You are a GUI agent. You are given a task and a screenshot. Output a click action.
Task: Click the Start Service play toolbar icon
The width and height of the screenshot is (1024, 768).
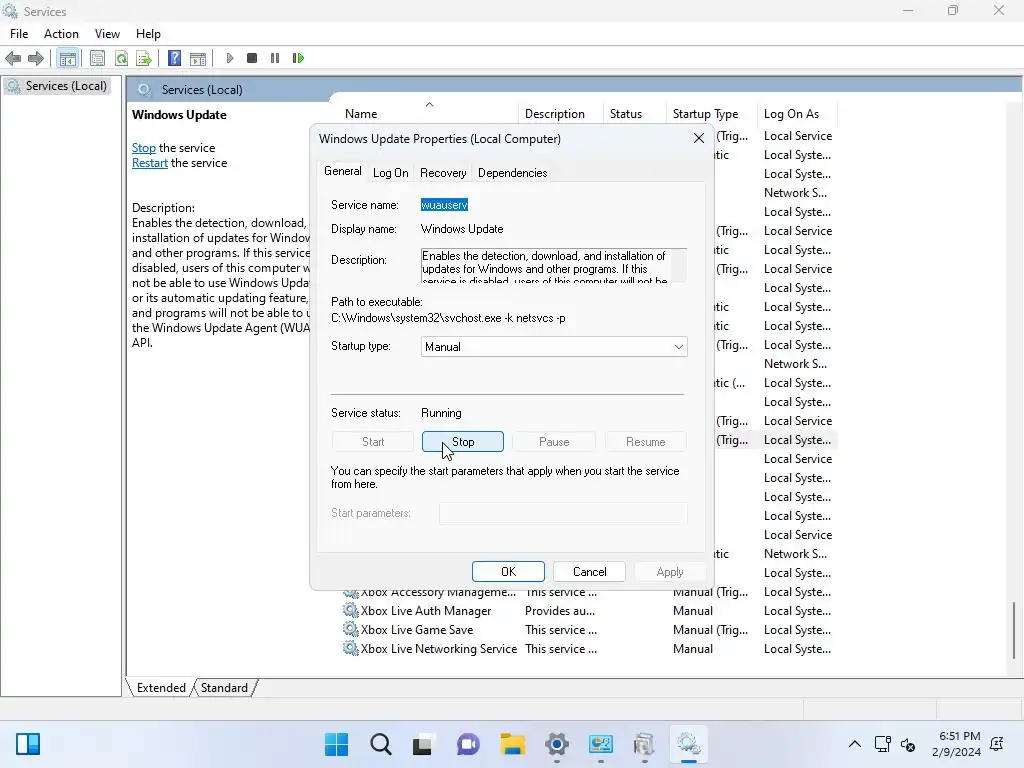pyautogui.click(x=230, y=58)
